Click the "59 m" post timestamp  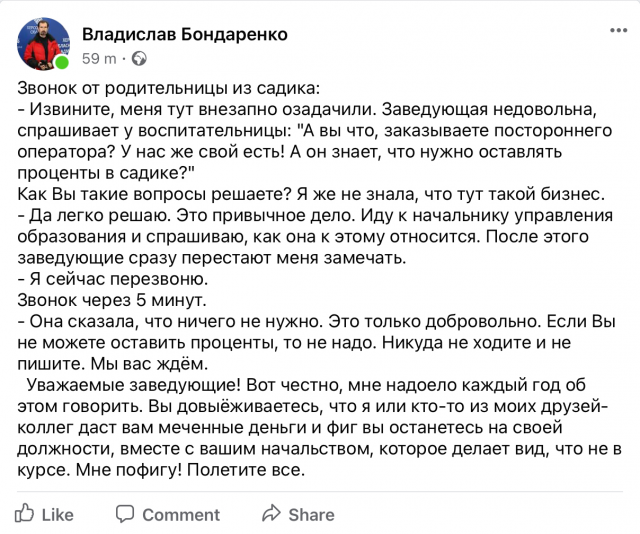[98, 58]
